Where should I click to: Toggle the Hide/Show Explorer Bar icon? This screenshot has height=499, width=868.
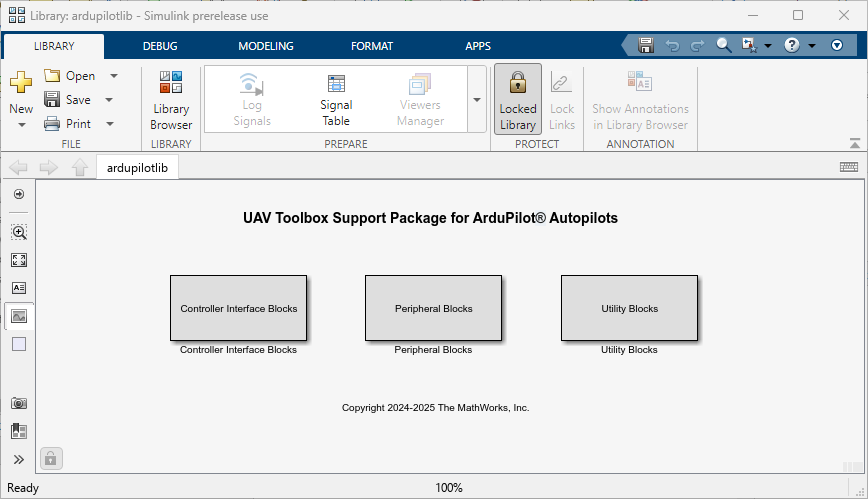pyautogui.click(x=19, y=194)
